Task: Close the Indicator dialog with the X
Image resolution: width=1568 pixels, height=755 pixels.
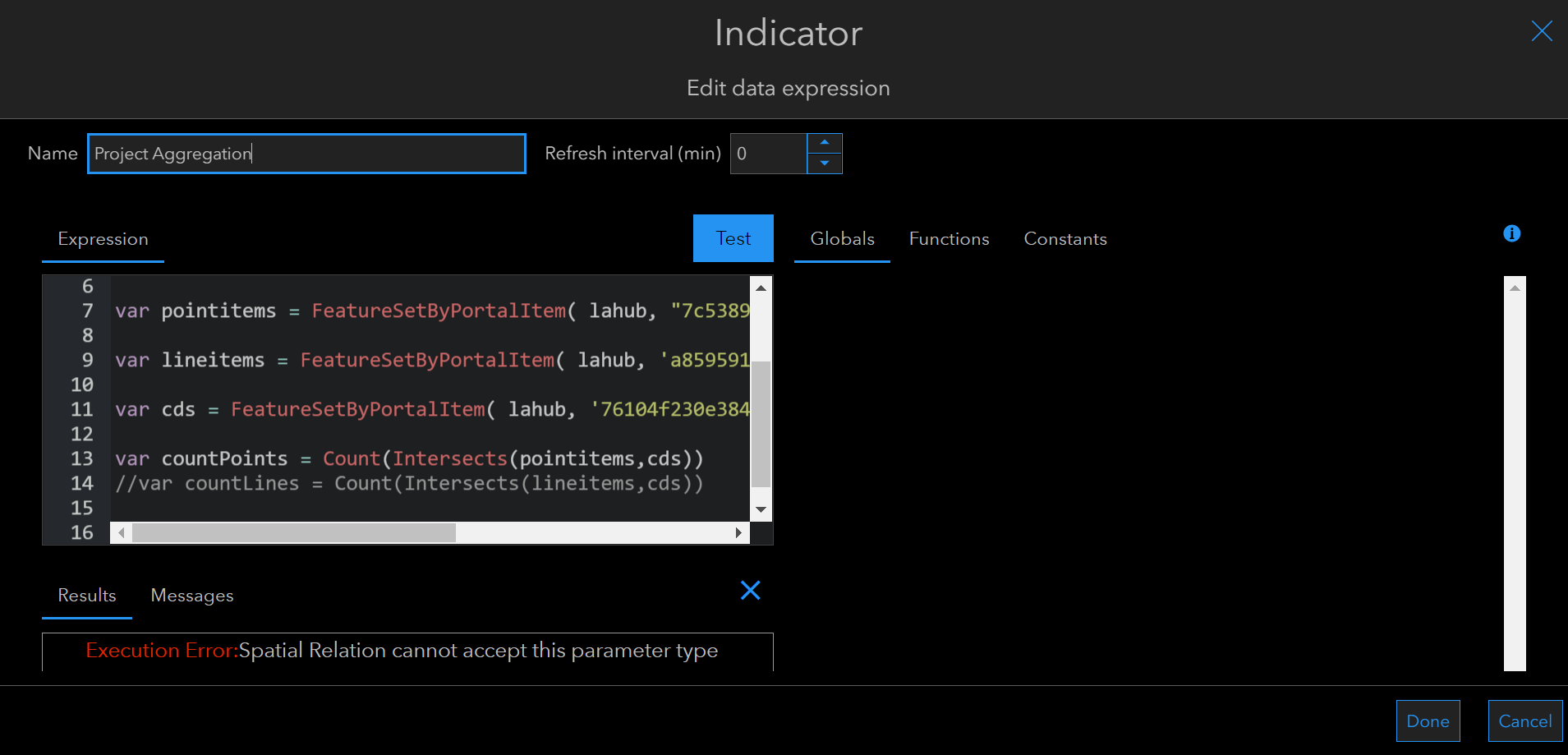Action: (1542, 30)
